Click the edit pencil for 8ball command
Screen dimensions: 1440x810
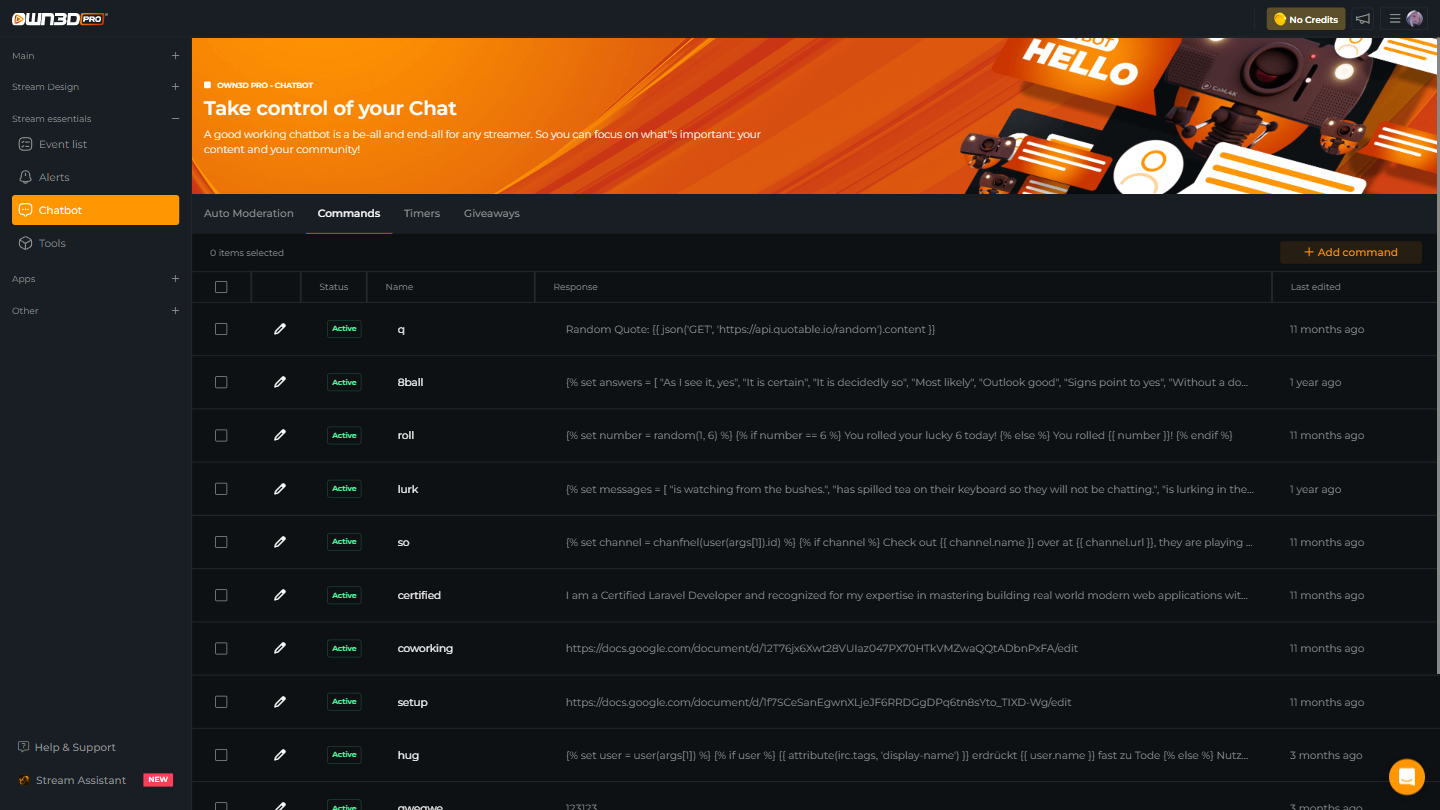(280, 382)
